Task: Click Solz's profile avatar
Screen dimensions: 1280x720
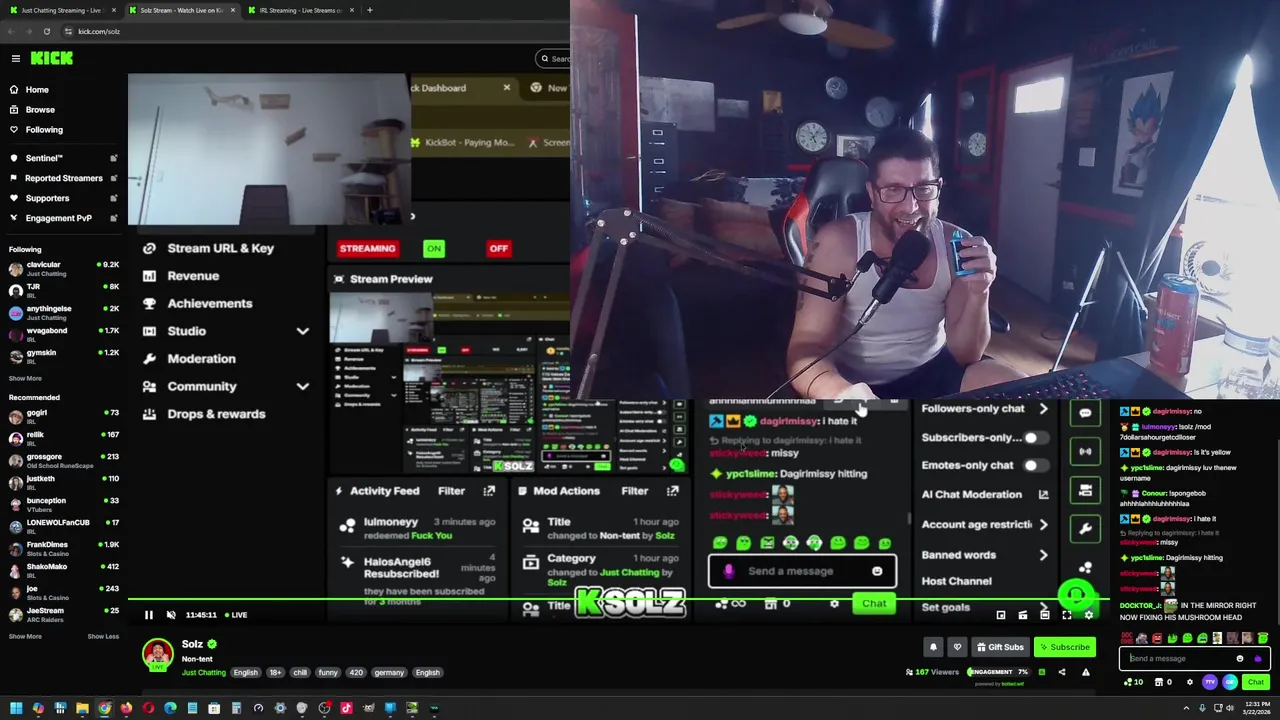Action: (x=157, y=654)
